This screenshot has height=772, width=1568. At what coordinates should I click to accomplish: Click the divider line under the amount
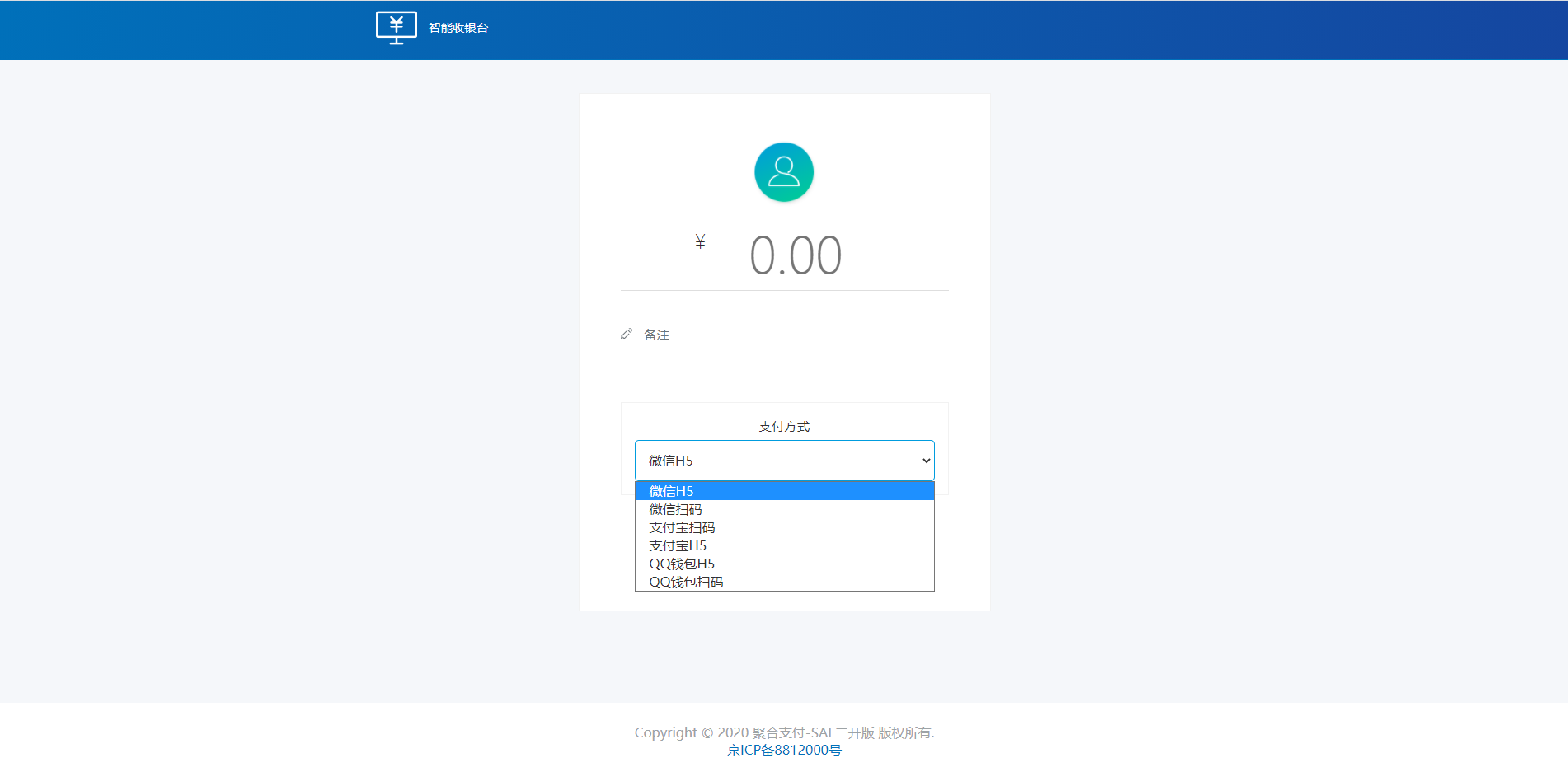point(784,290)
